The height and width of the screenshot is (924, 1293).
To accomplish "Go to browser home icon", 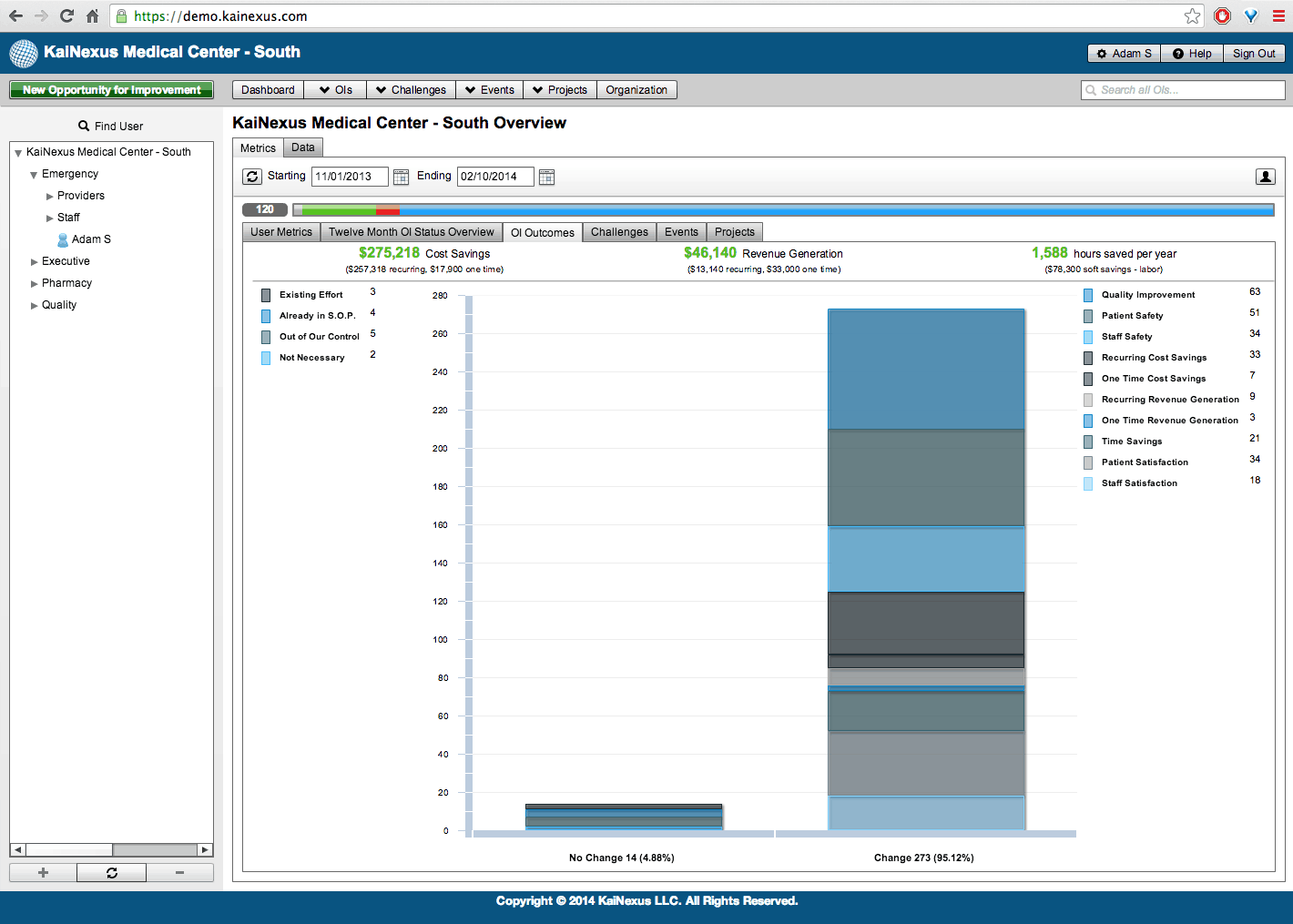I will pyautogui.click(x=92, y=15).
